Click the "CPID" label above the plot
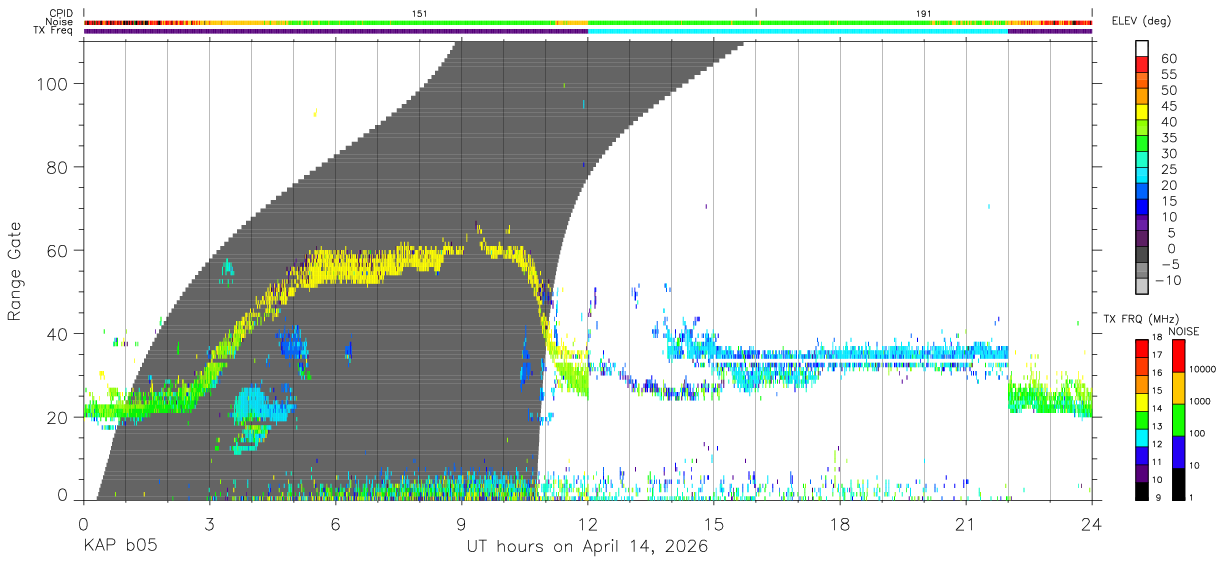The height and width of the screenshot is (567, 1228). pos(61,13)
